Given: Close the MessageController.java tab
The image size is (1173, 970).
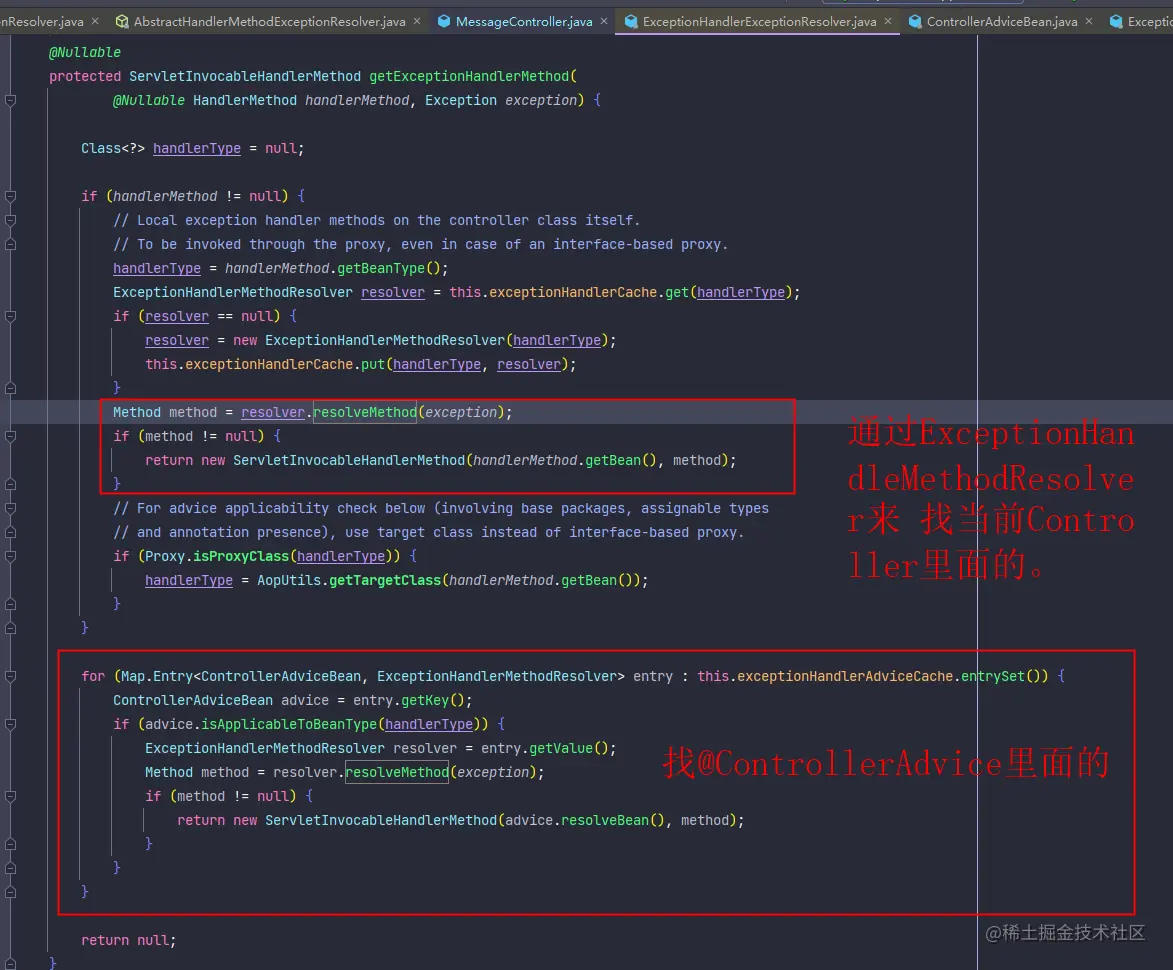Looking at the screenshot, I should 604,21.
